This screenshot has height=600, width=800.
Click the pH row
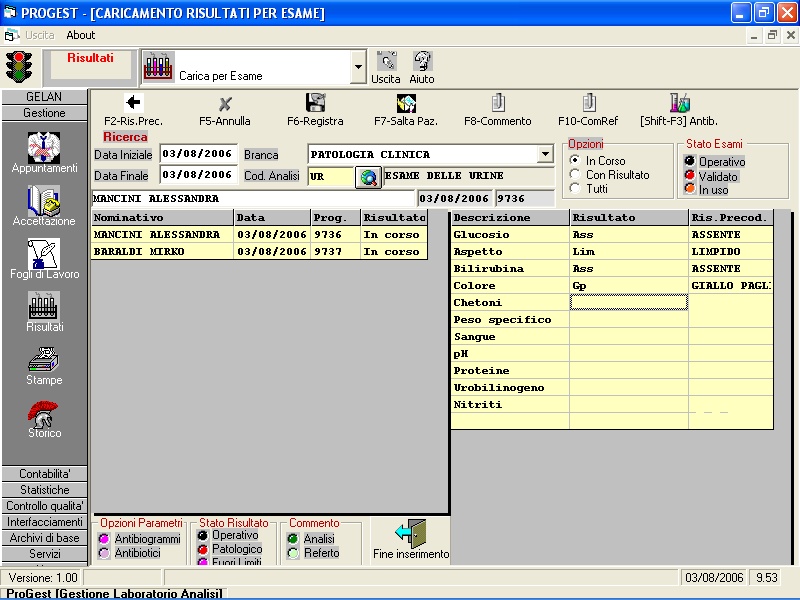[612, 354]
